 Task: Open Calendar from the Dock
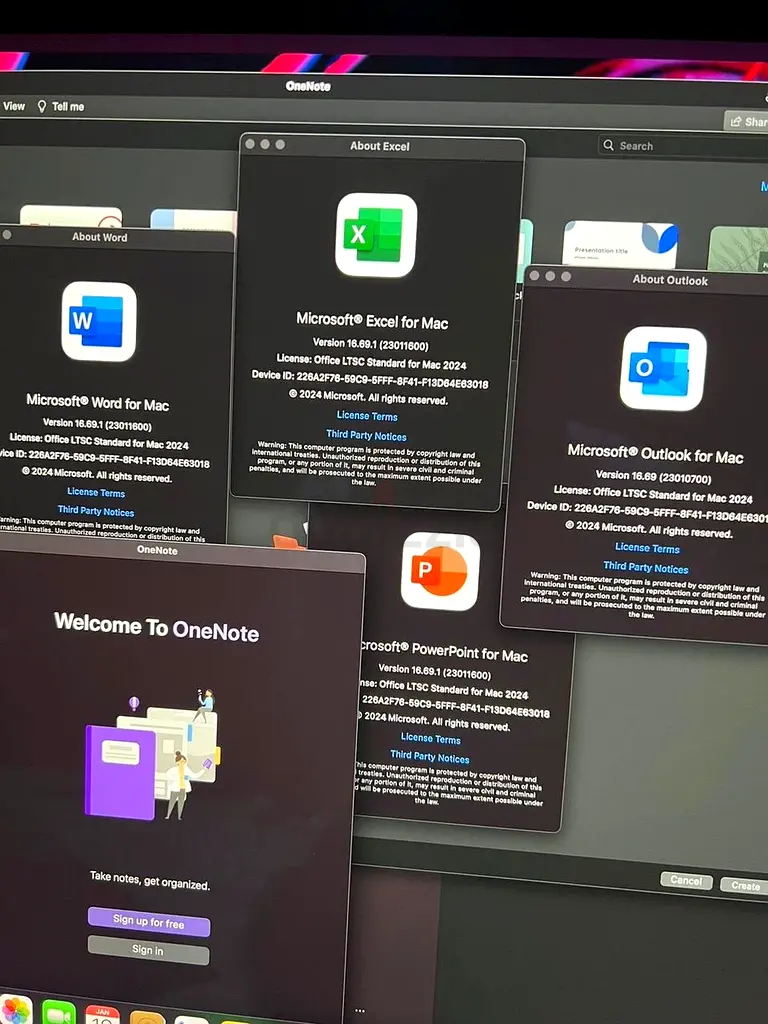[102, 1014]
